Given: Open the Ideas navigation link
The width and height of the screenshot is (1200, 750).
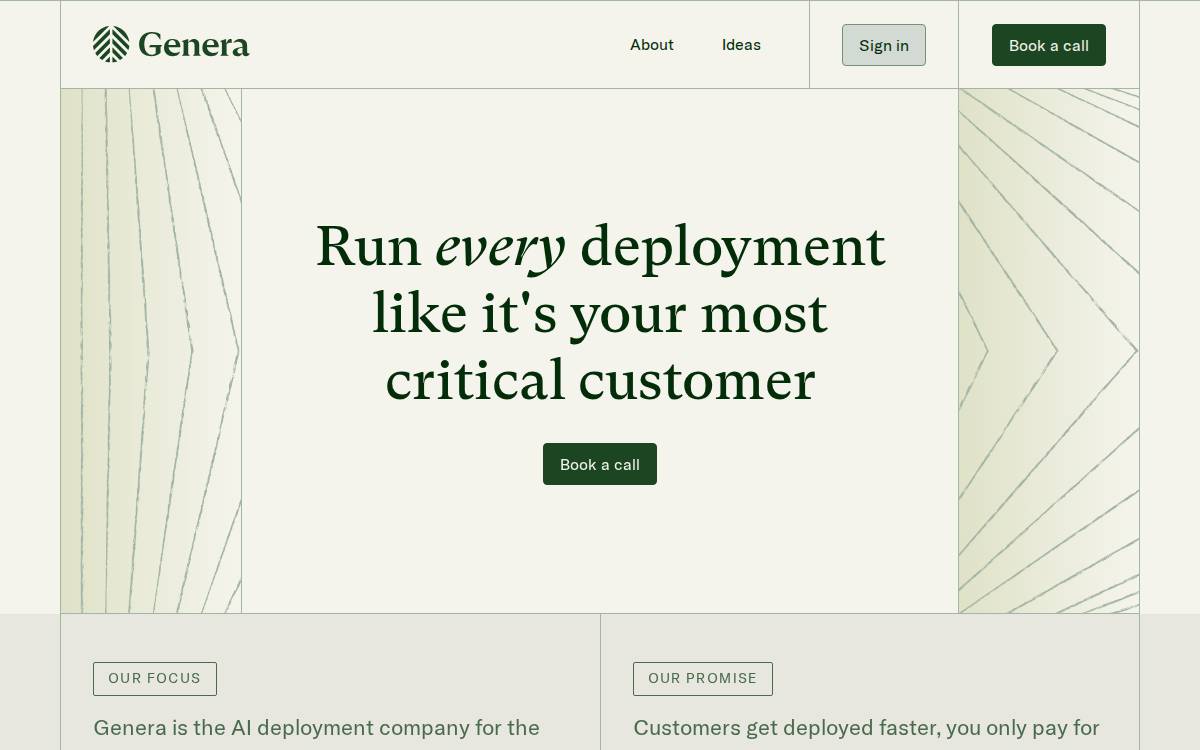Looking at the screenshot, I should pyautogui.click(x=741, y=45).
